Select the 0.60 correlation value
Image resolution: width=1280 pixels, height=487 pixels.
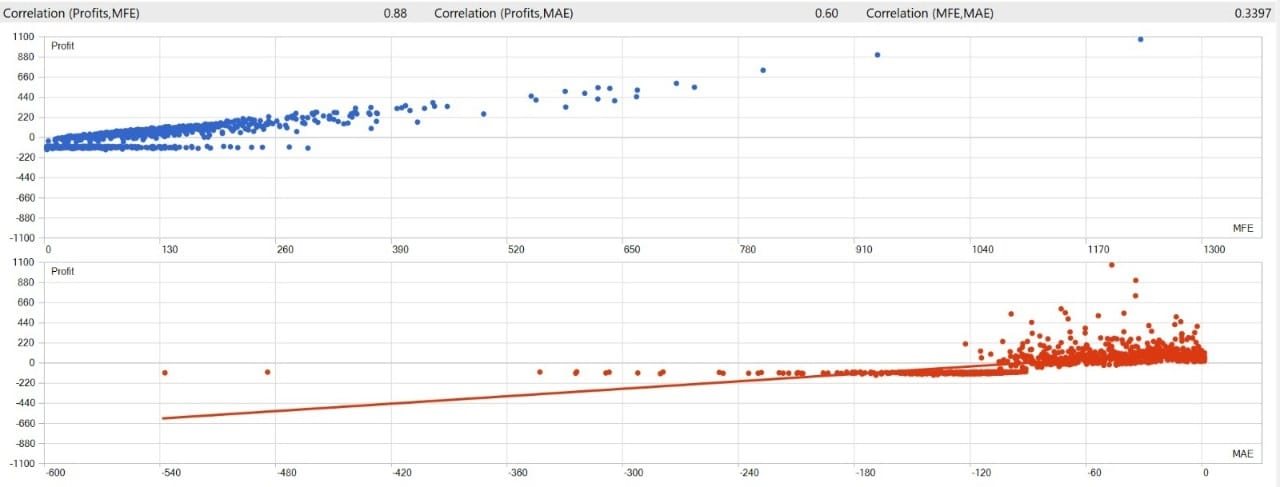coord(826,14)
